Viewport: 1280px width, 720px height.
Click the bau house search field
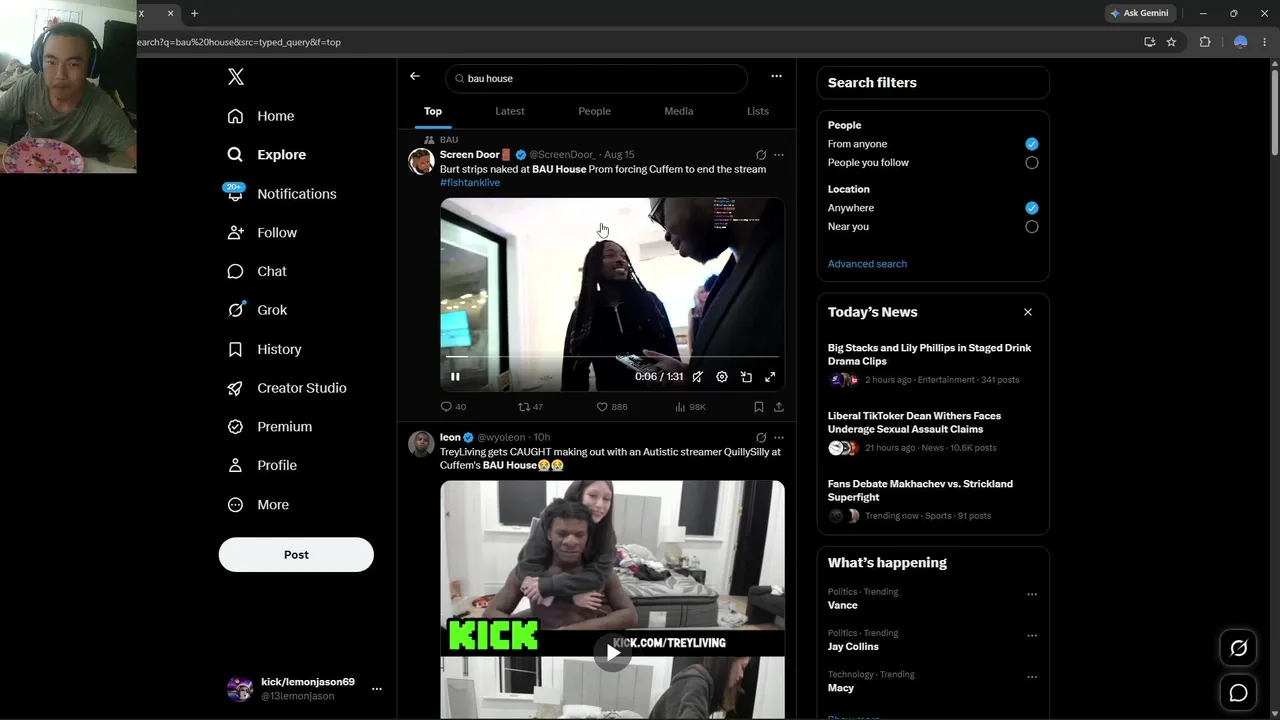tap(596, 78)
